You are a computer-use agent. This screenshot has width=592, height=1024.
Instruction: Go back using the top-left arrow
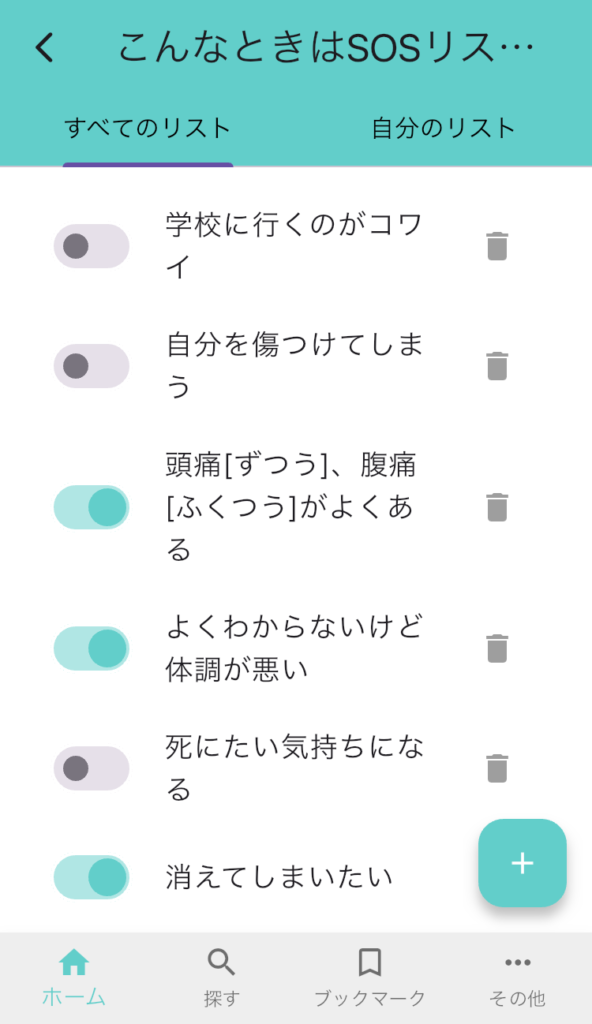coord(44,48)
